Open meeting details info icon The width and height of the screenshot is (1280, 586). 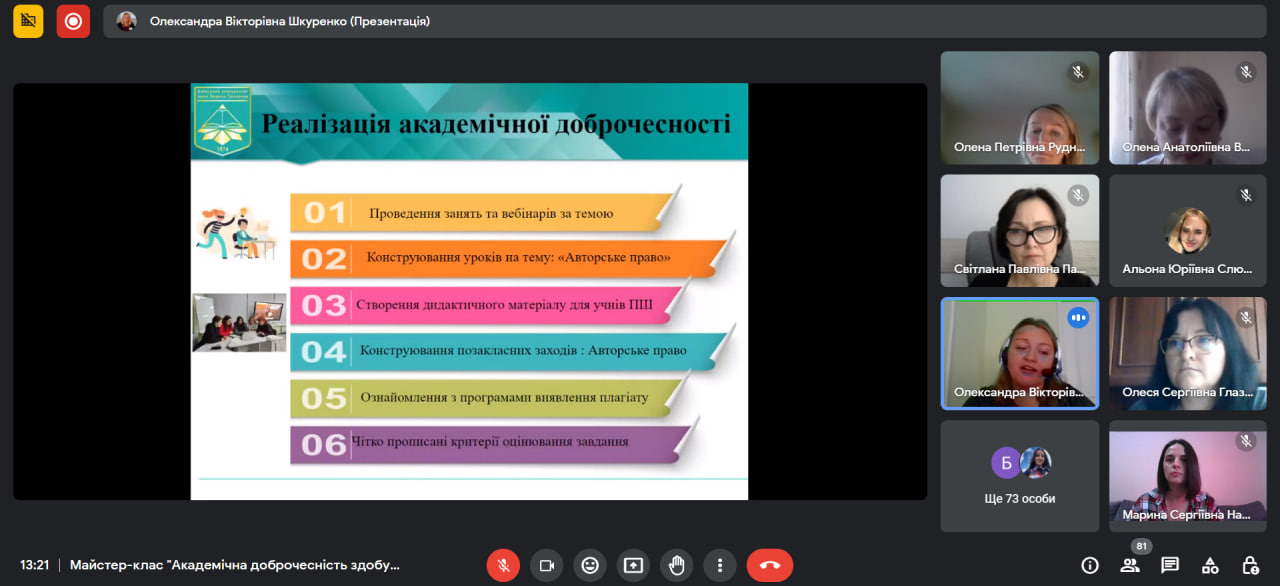1090,565
